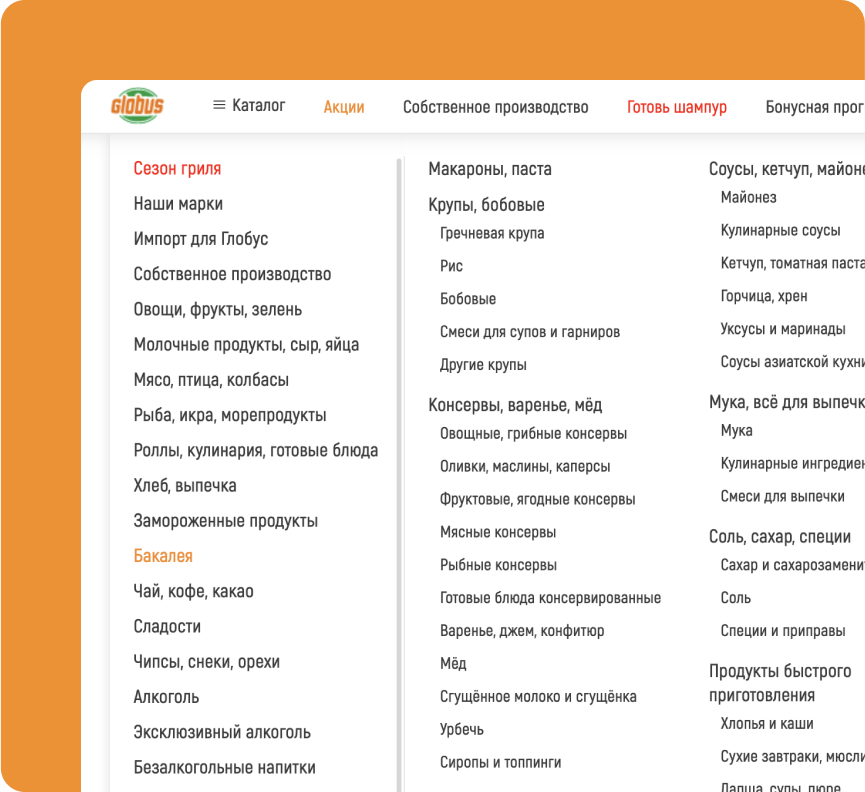Open the Акции tab
Viewport: 865px width, 792px height.
343,107
